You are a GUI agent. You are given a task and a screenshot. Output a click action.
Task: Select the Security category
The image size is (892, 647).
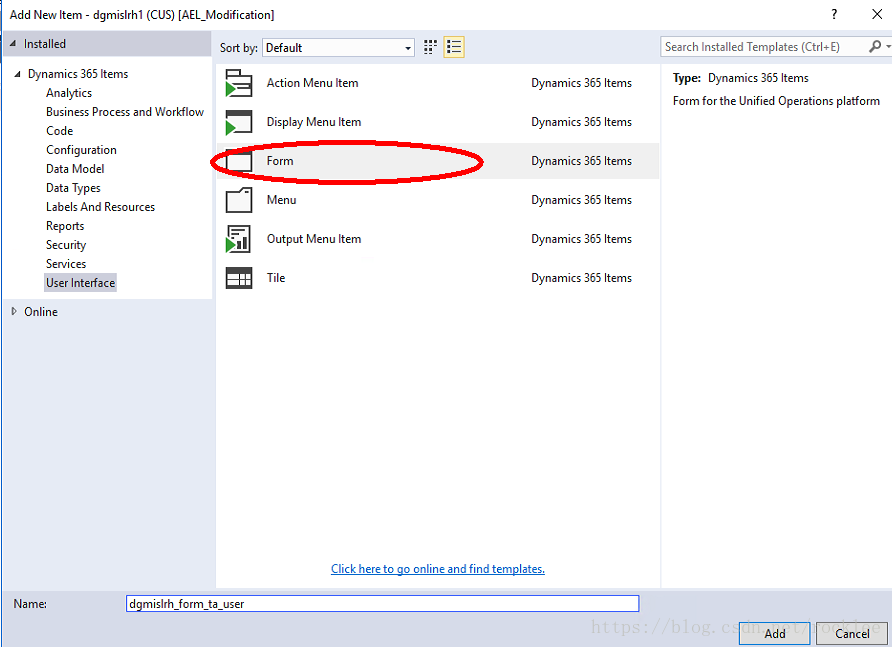point(66,245)
